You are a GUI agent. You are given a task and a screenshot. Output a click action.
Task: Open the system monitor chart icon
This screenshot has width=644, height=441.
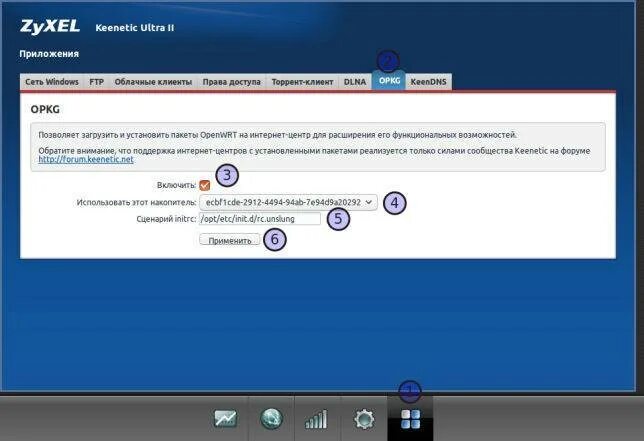coord(225,419)
